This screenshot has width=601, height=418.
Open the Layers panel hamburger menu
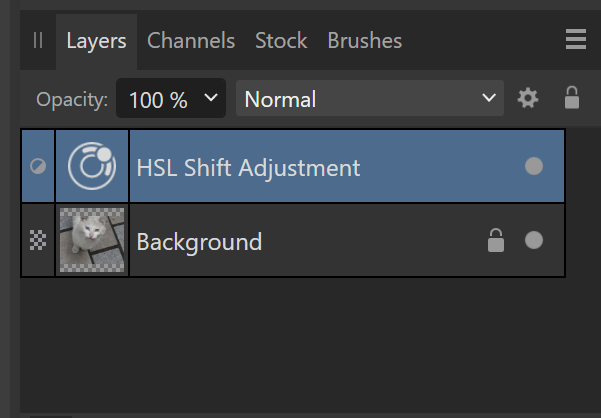tap(576, 40)
